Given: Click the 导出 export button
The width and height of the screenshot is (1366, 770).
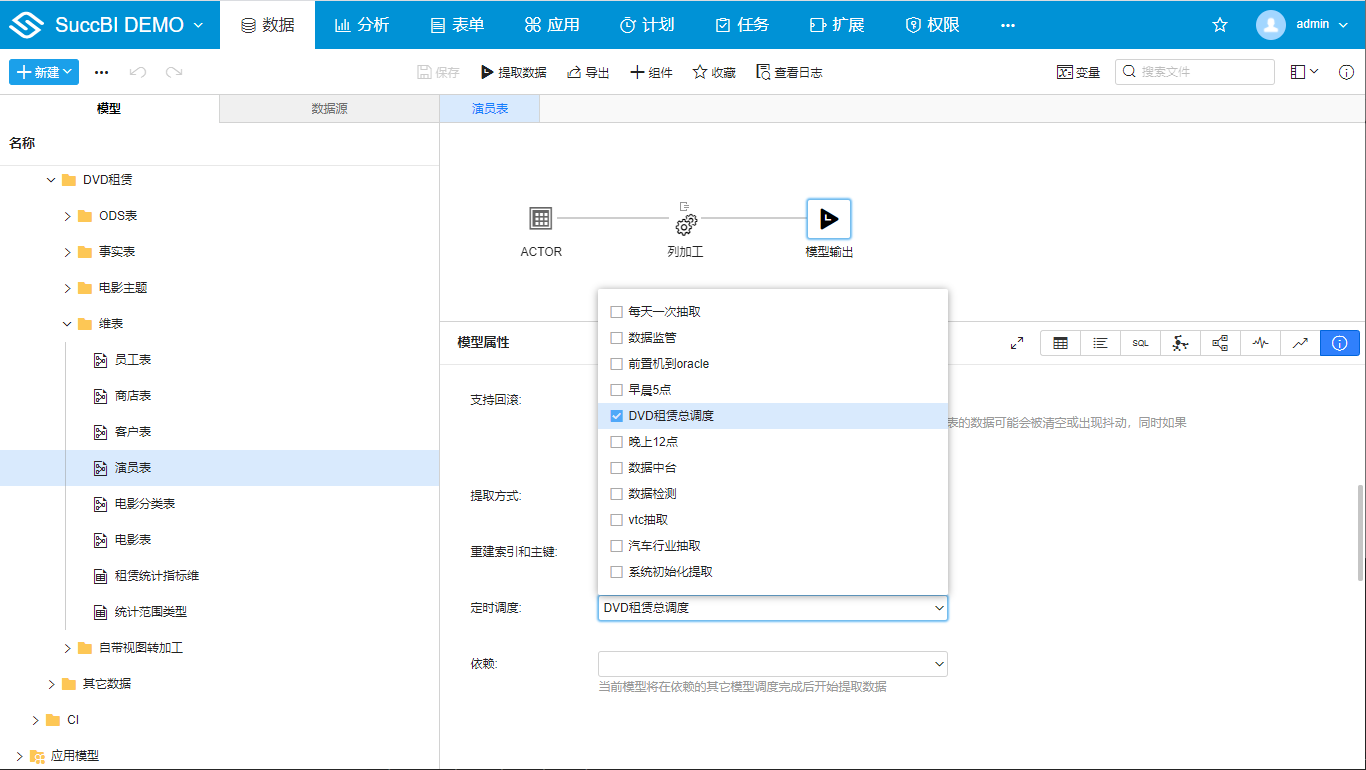Looking at the screenshot, I should pyautogui.click(x=587, y=71).
